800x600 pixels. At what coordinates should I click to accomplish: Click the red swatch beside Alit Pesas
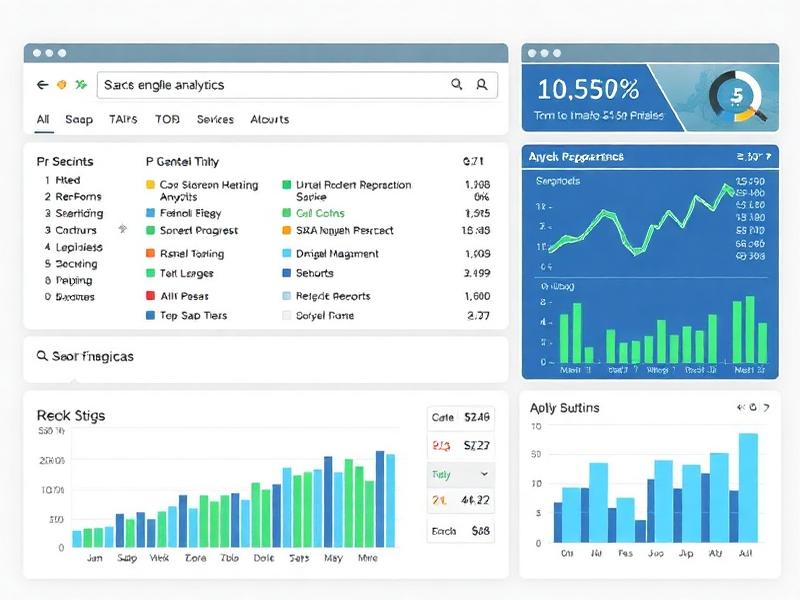[151, 295]
